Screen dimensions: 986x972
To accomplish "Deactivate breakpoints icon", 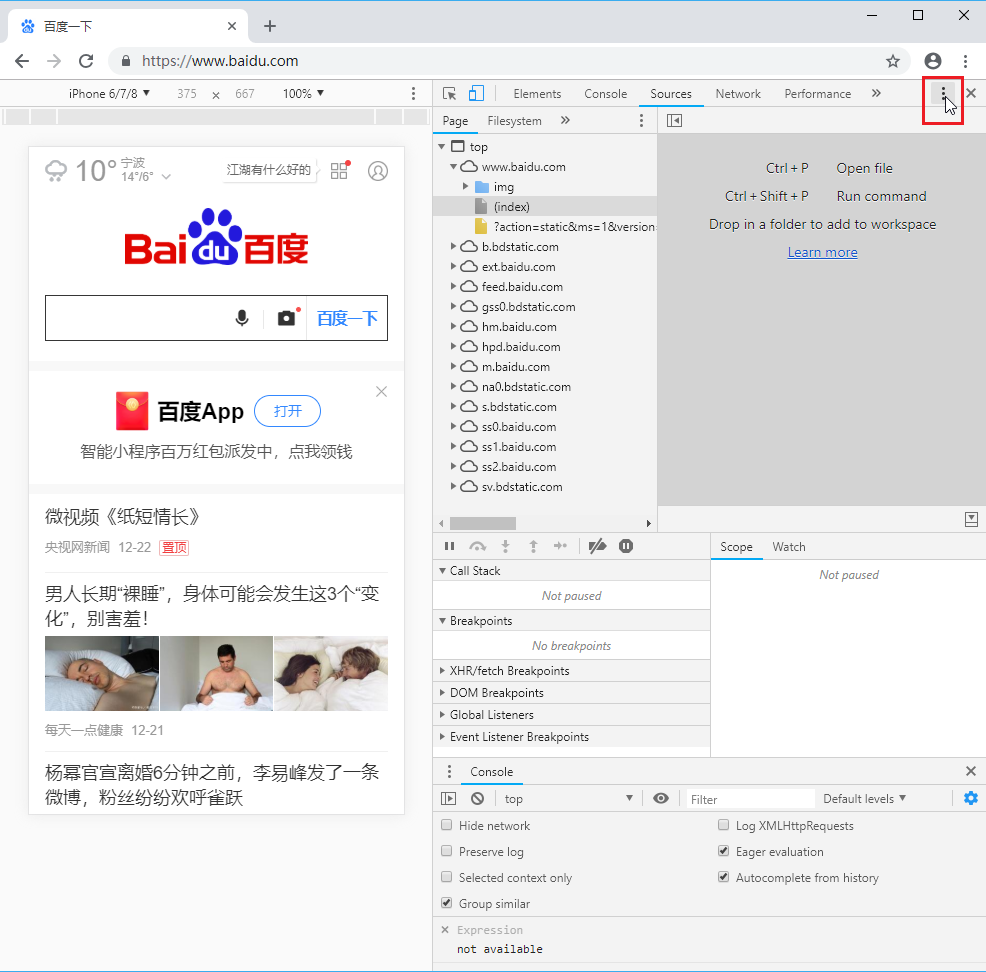I will coord(597,546).
